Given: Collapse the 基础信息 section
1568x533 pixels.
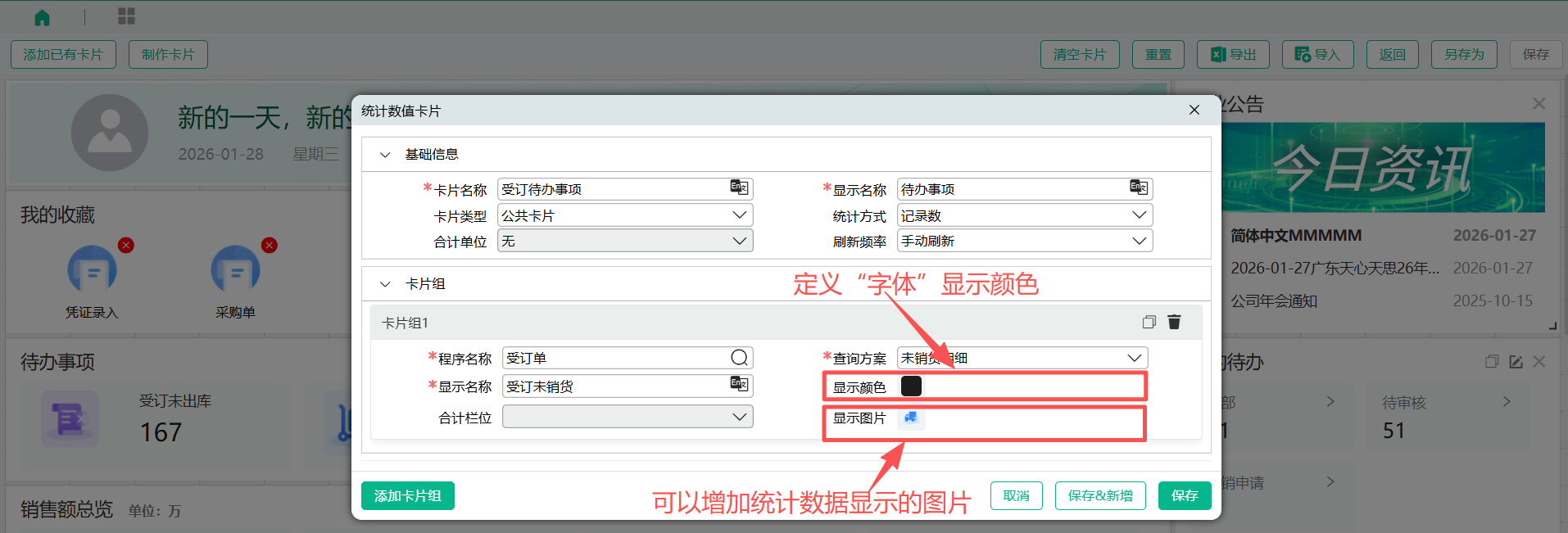Looking at the screenshot, I should (385, 155).
